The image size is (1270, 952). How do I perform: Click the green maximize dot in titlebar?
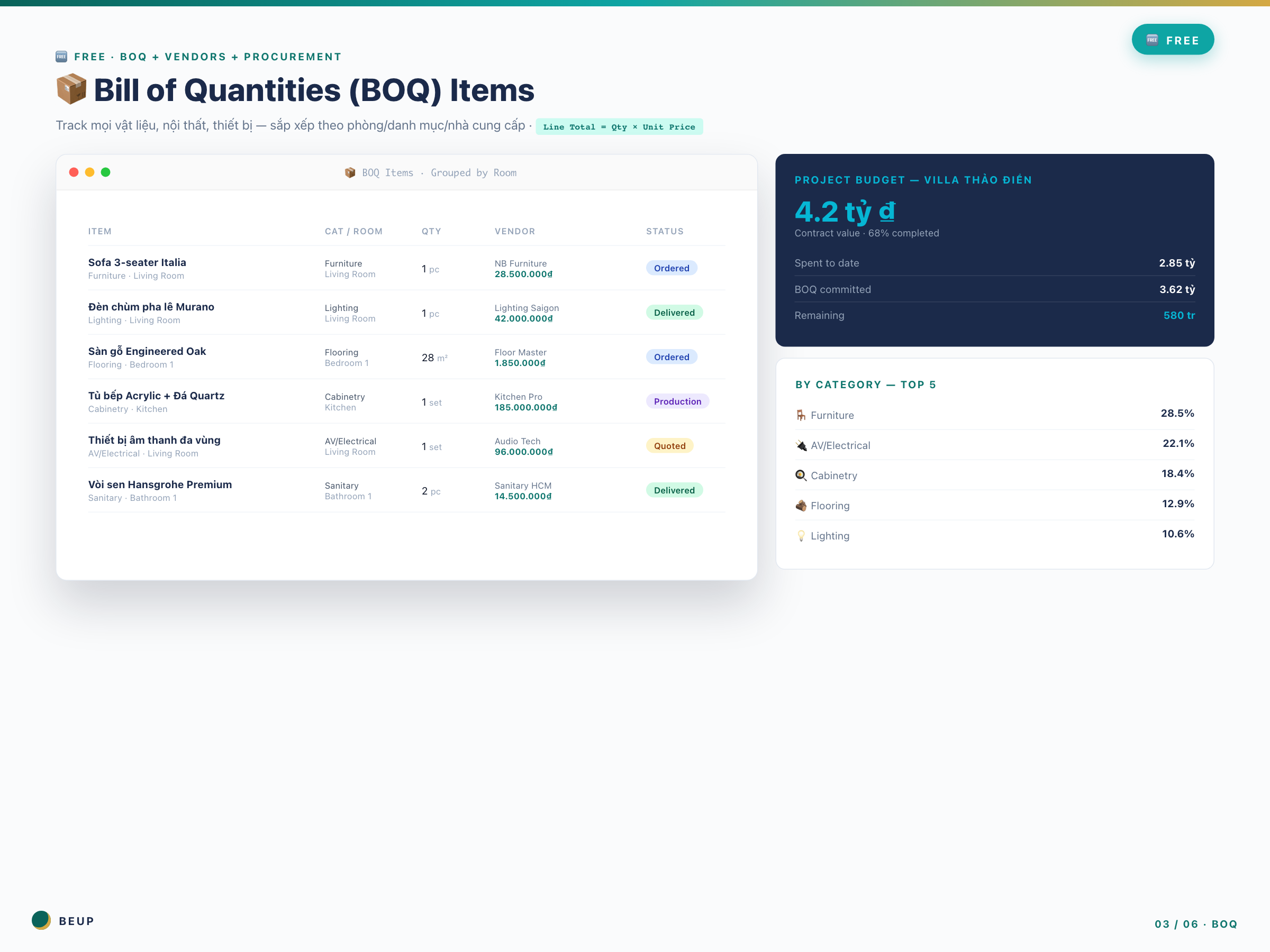tap(106, 172)
